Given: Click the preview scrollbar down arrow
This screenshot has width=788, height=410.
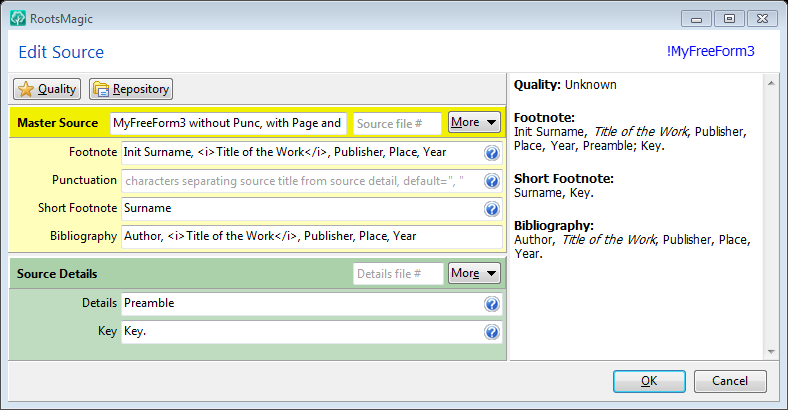Looking at the screenshot, I should pos(771,352).
